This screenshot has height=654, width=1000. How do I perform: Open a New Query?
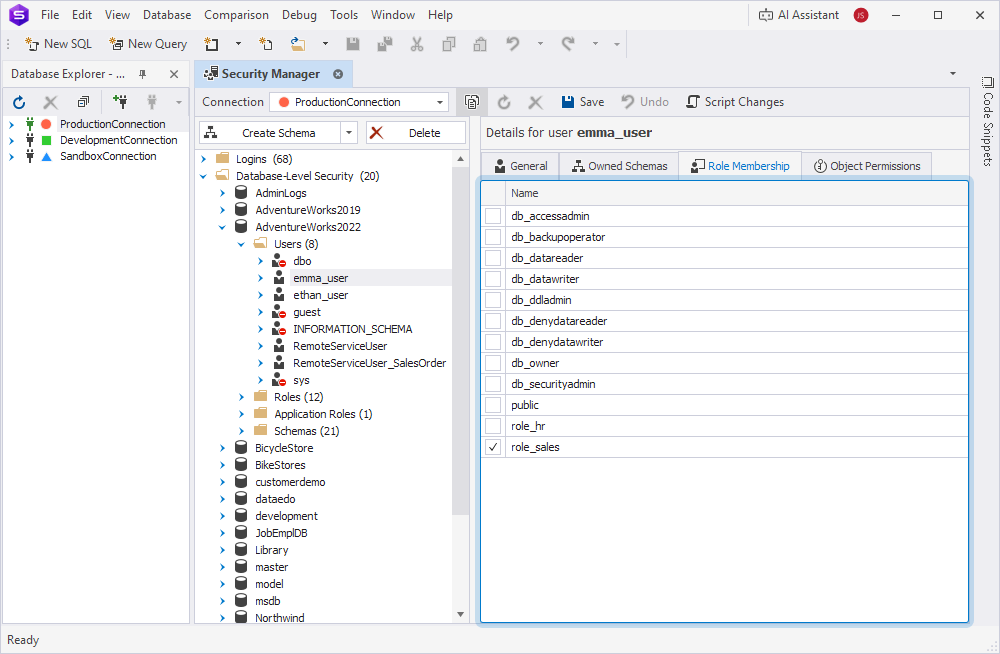pos(148,44)
